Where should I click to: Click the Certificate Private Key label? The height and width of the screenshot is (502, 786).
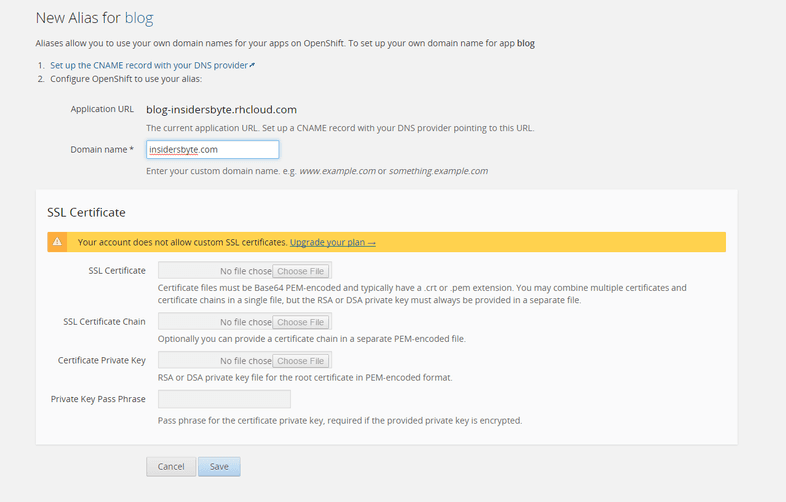[x=102, y=360]
